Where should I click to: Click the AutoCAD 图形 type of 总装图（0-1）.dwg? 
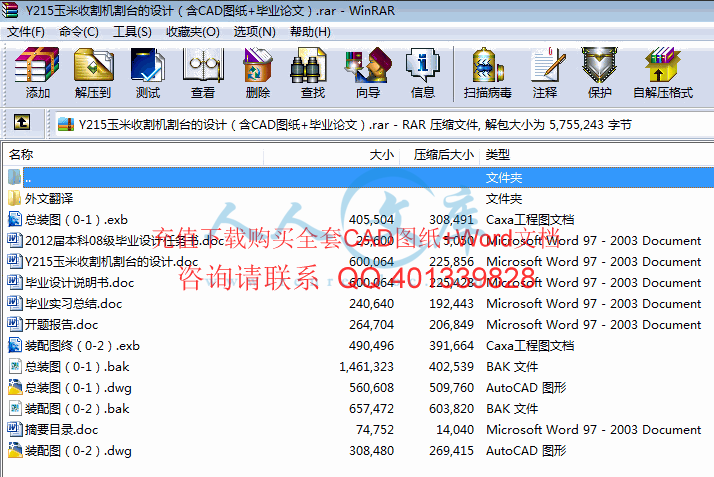point(526,387)
